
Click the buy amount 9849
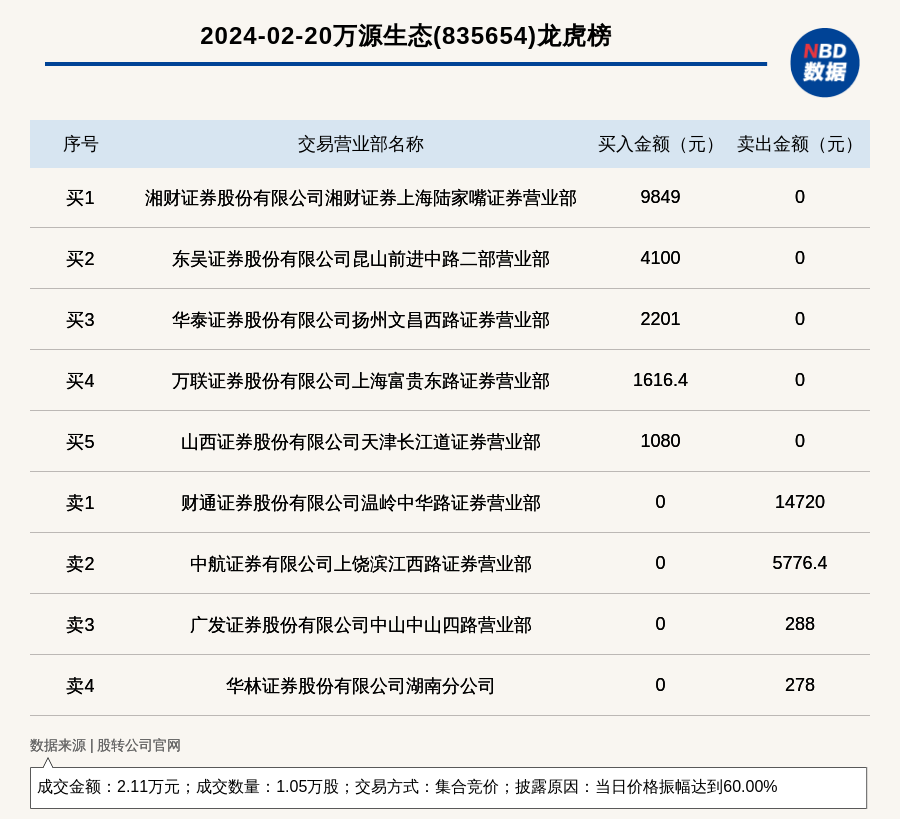click(660, 197)
